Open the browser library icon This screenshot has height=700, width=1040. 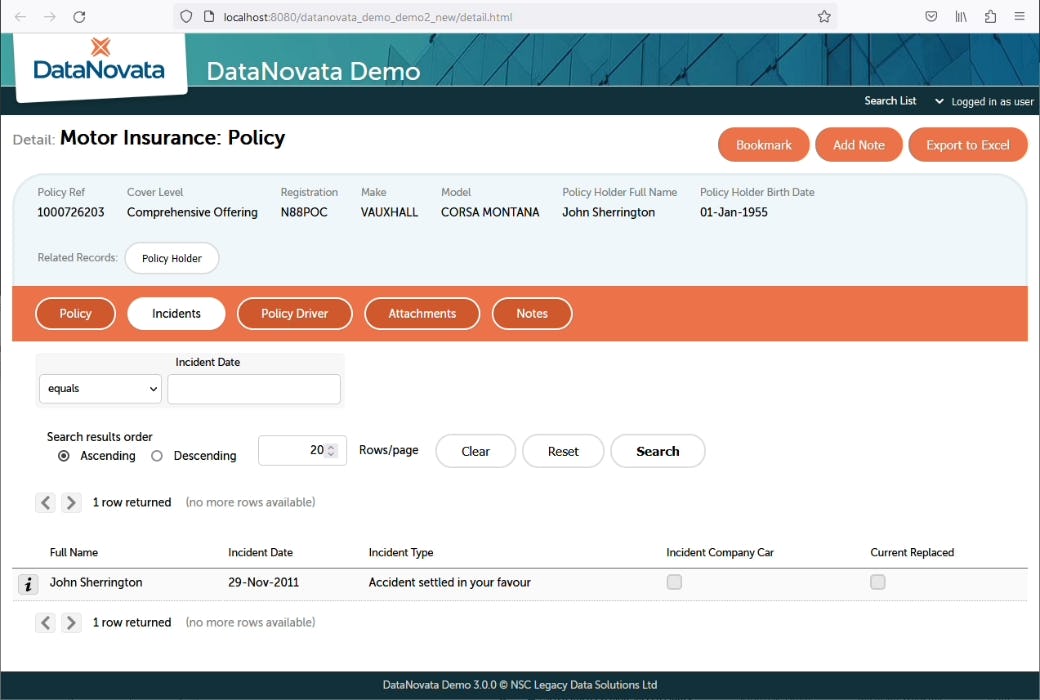pyautogui.click(x=961, y=16)
